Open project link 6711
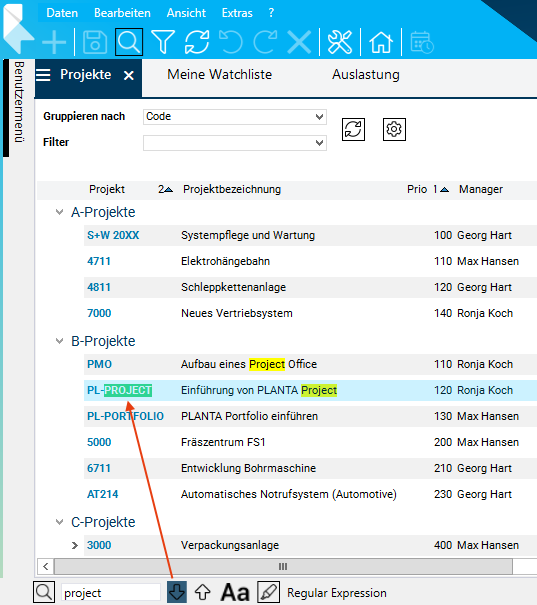 point(99,468)
